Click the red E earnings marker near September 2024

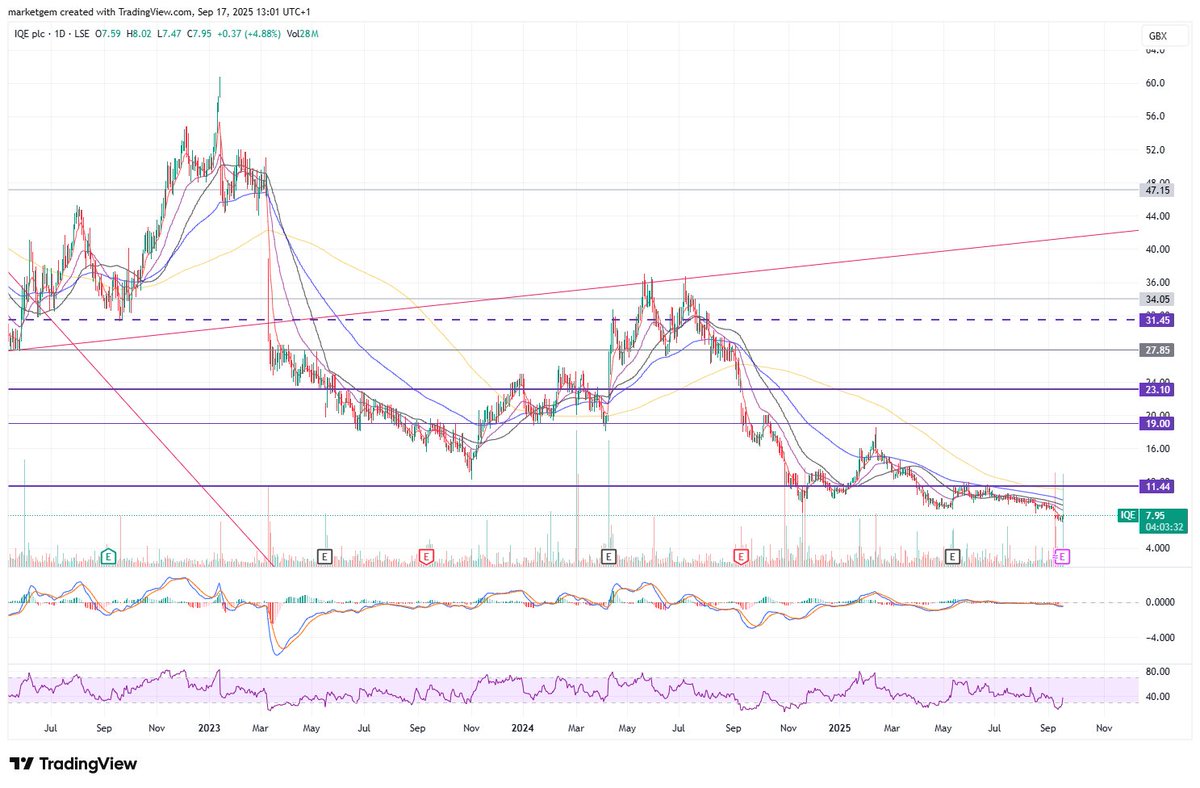coord(741,556)
